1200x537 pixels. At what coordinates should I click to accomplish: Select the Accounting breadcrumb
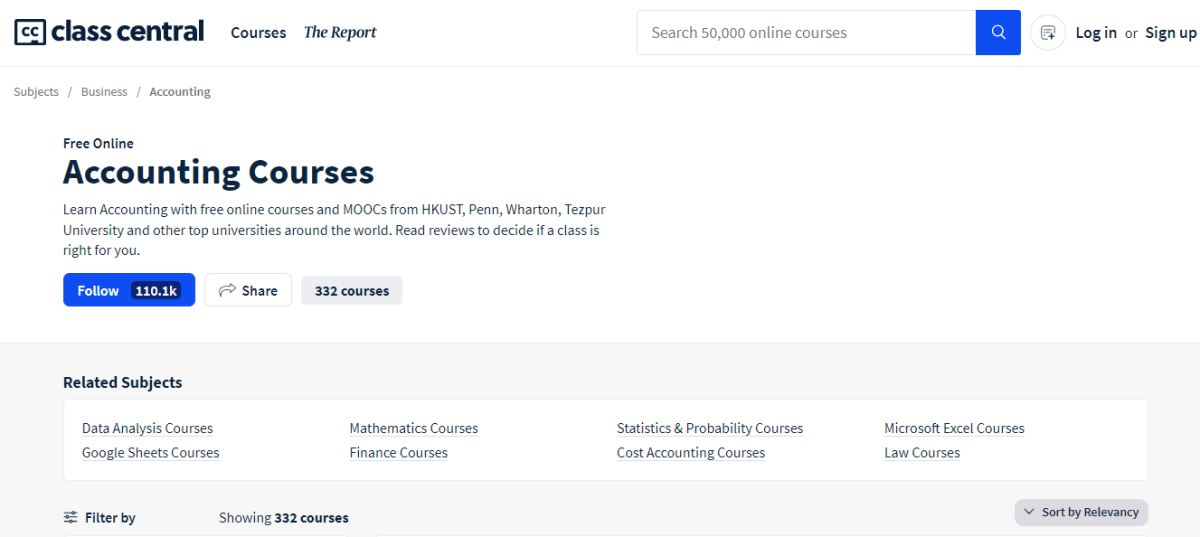coord(180,92)
